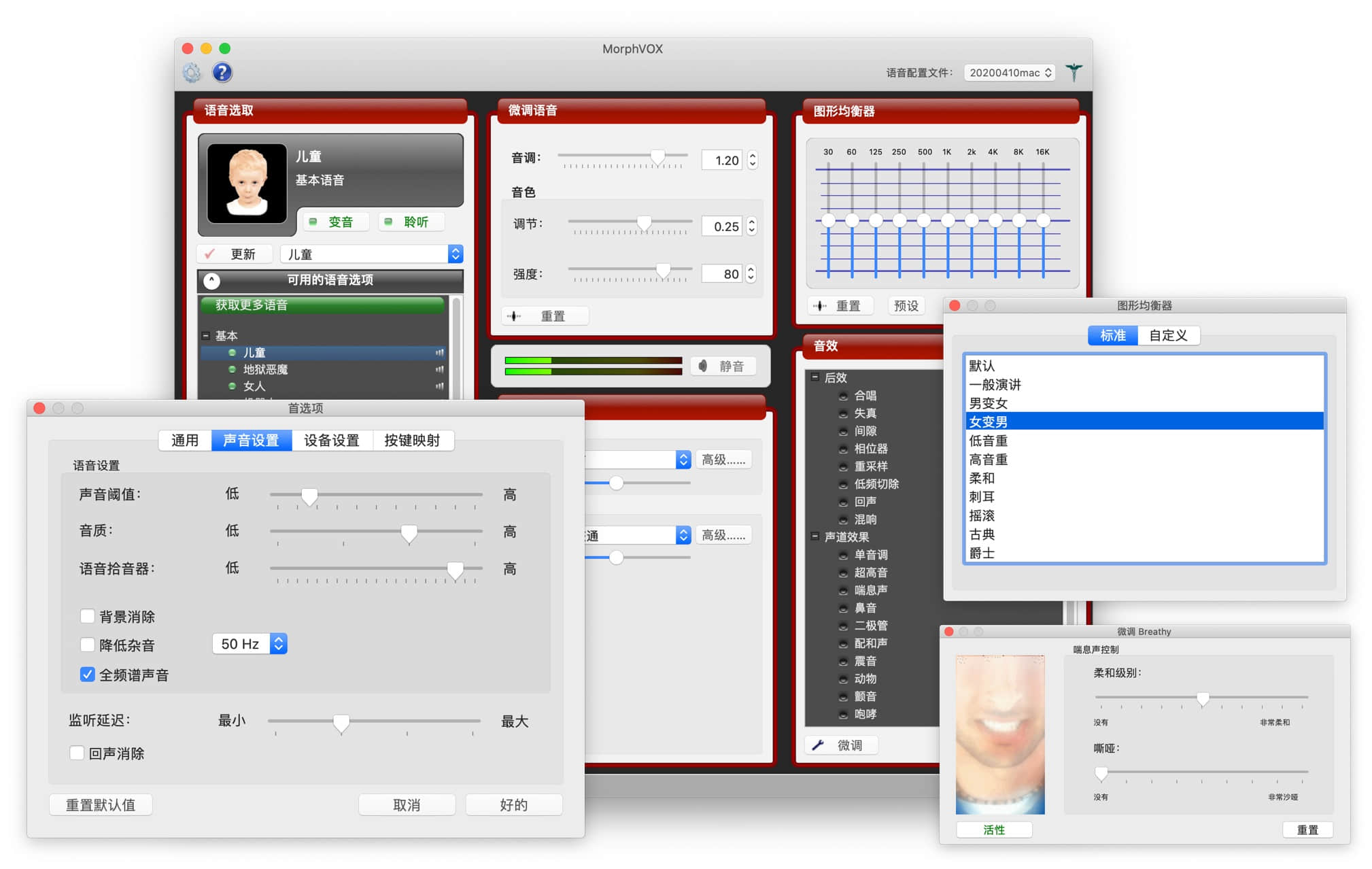Toggle the 配和声 harmony effect icon
This screenshot has width=1372, height=869.
tap(843, 643)
